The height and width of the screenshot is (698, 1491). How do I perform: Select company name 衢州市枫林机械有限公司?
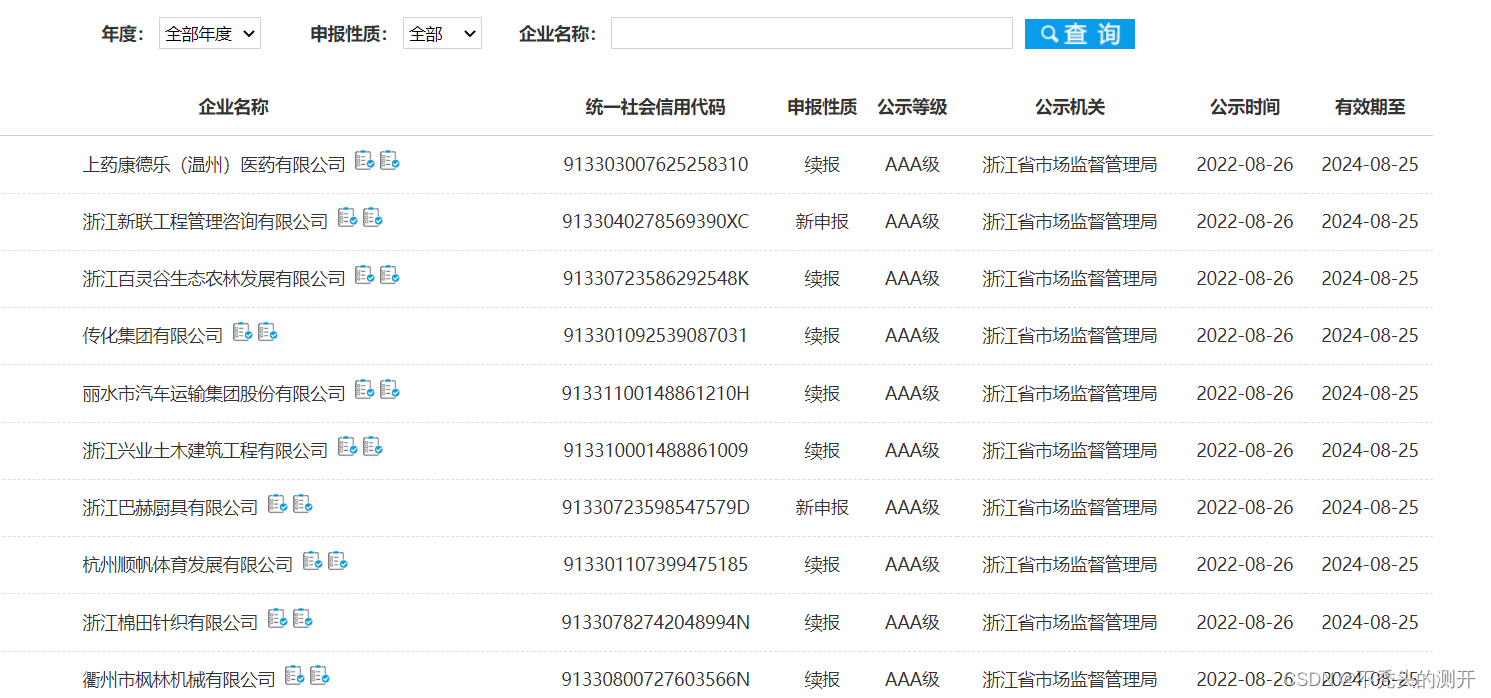click(x=179, y=680)
